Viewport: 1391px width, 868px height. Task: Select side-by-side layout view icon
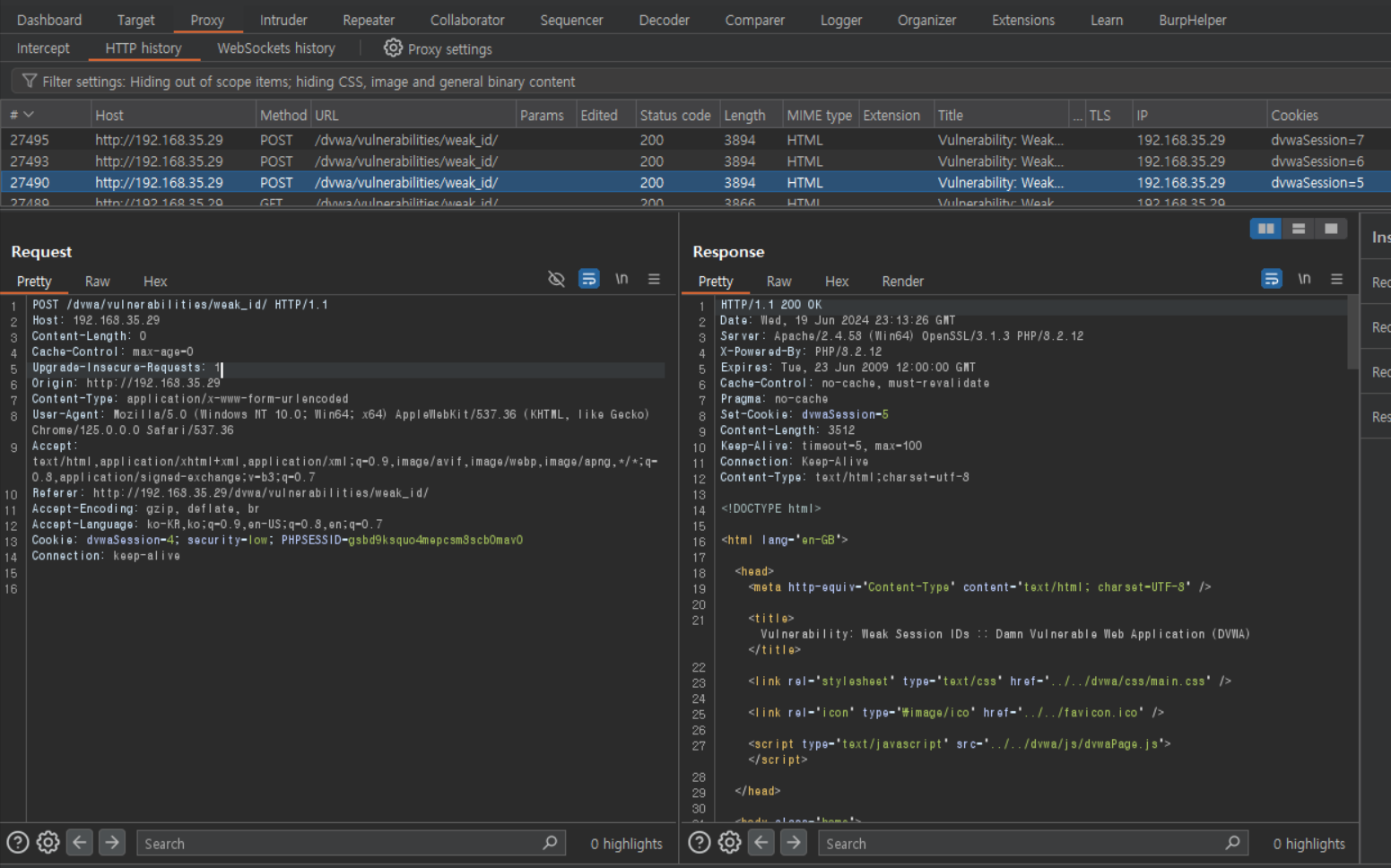coord(1265,229)
